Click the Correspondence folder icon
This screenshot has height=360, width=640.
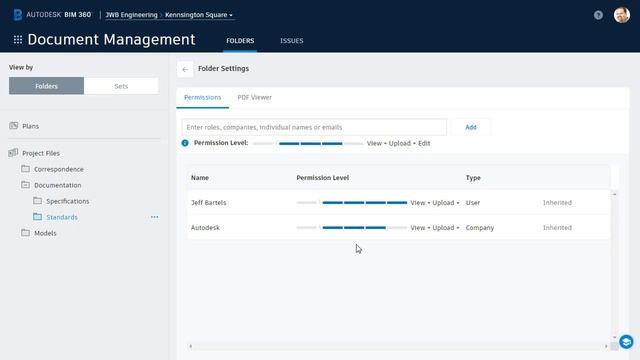point(25,169)
